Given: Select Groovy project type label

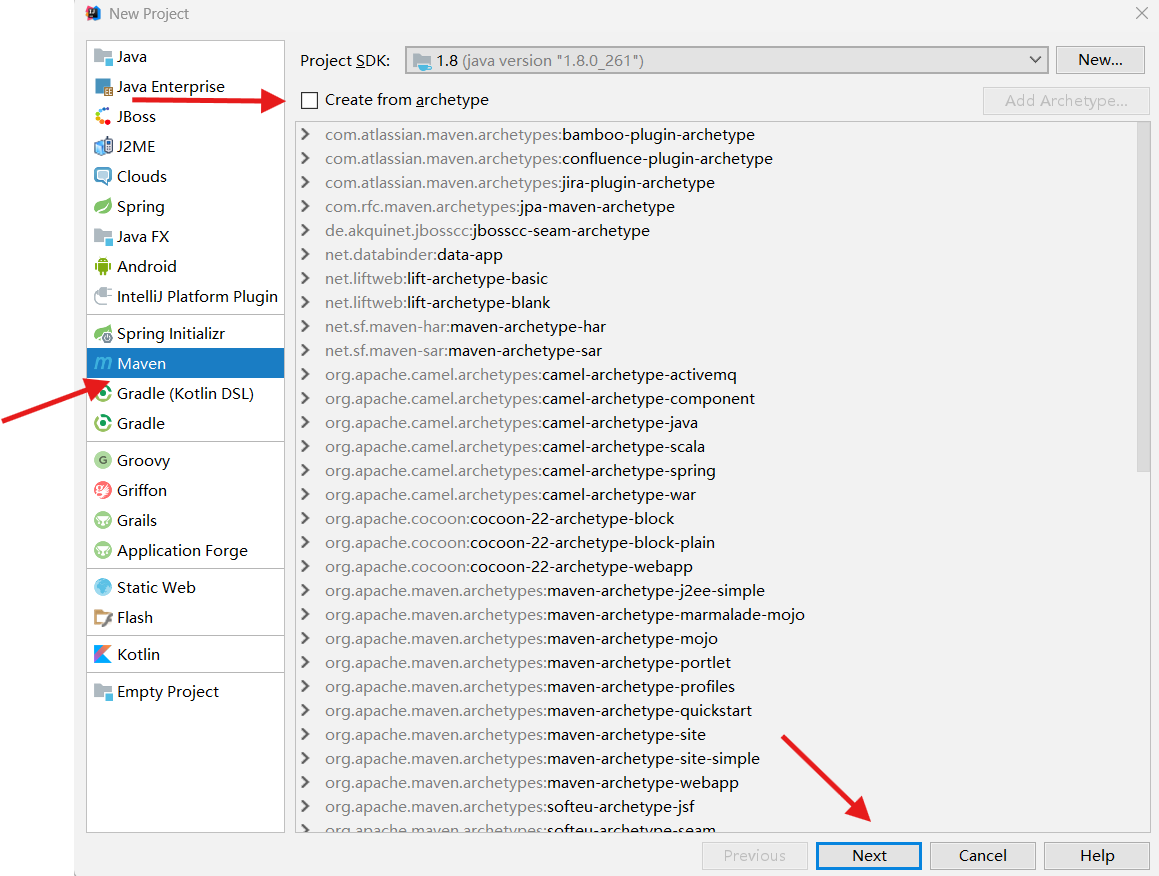Looking at the screenshot, I should click(143, 461).
